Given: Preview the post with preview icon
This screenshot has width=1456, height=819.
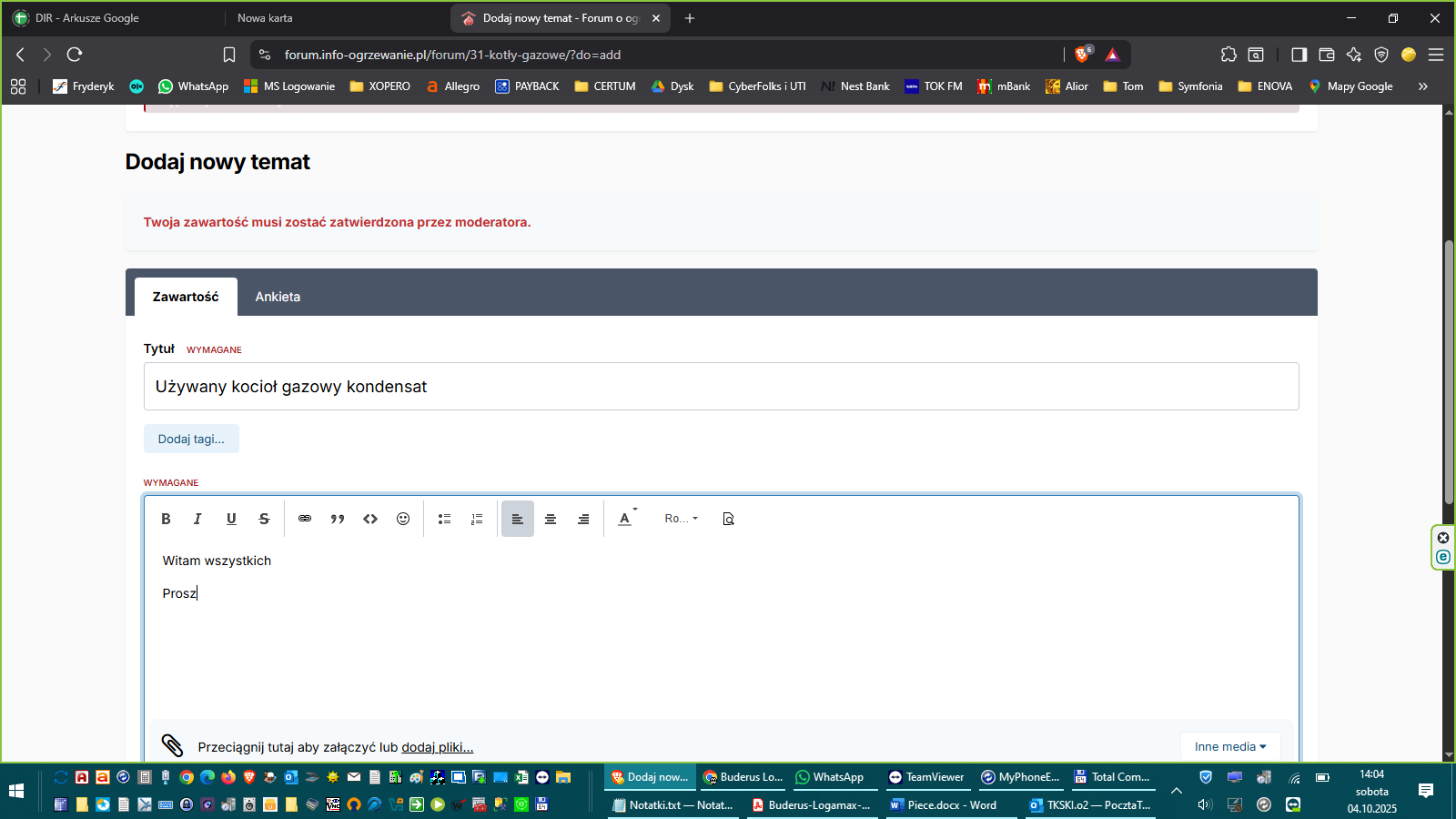Looking at the screenshot, I should [728, 519].
